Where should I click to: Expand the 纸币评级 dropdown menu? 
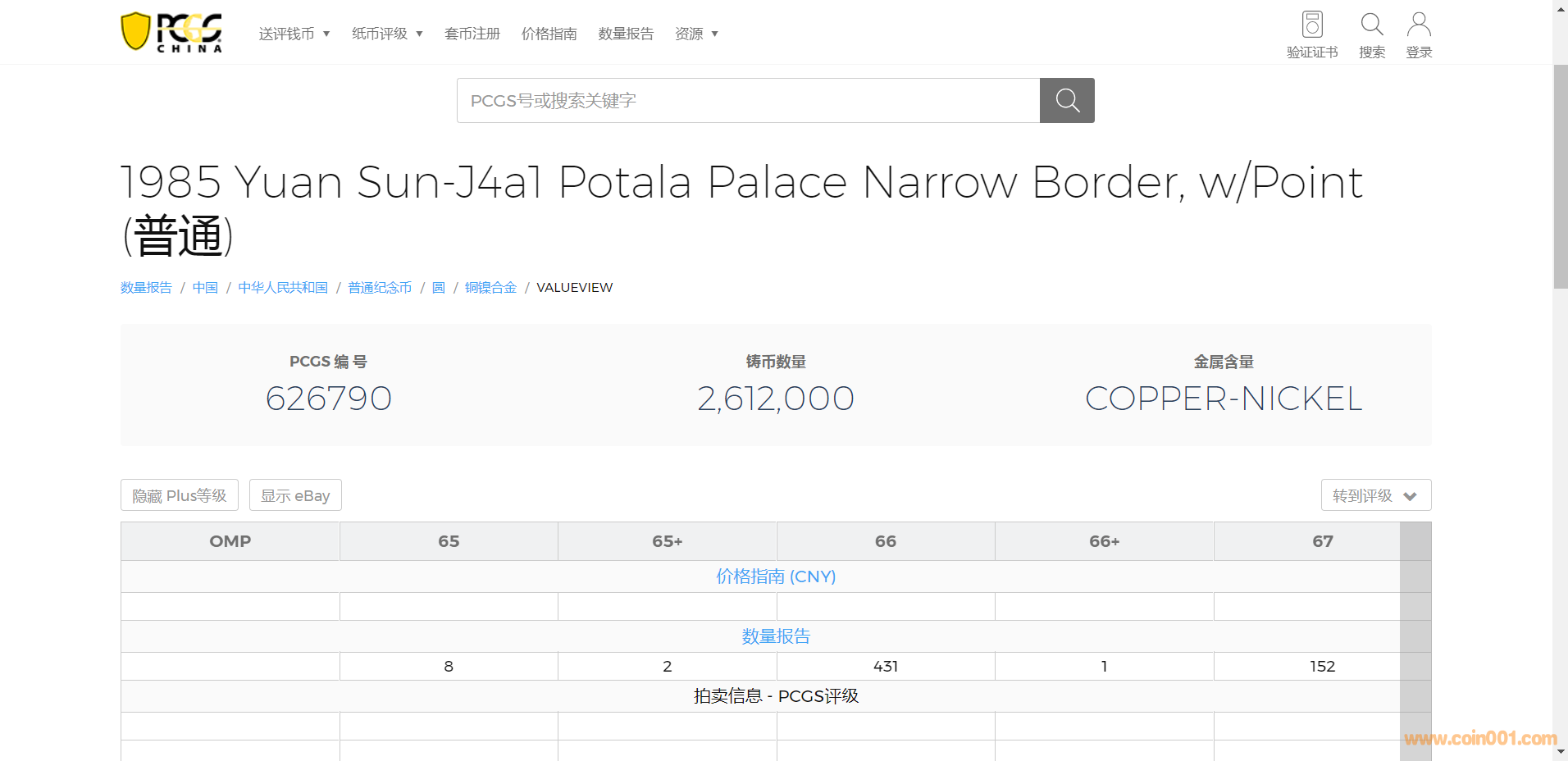tap(387, 34)
